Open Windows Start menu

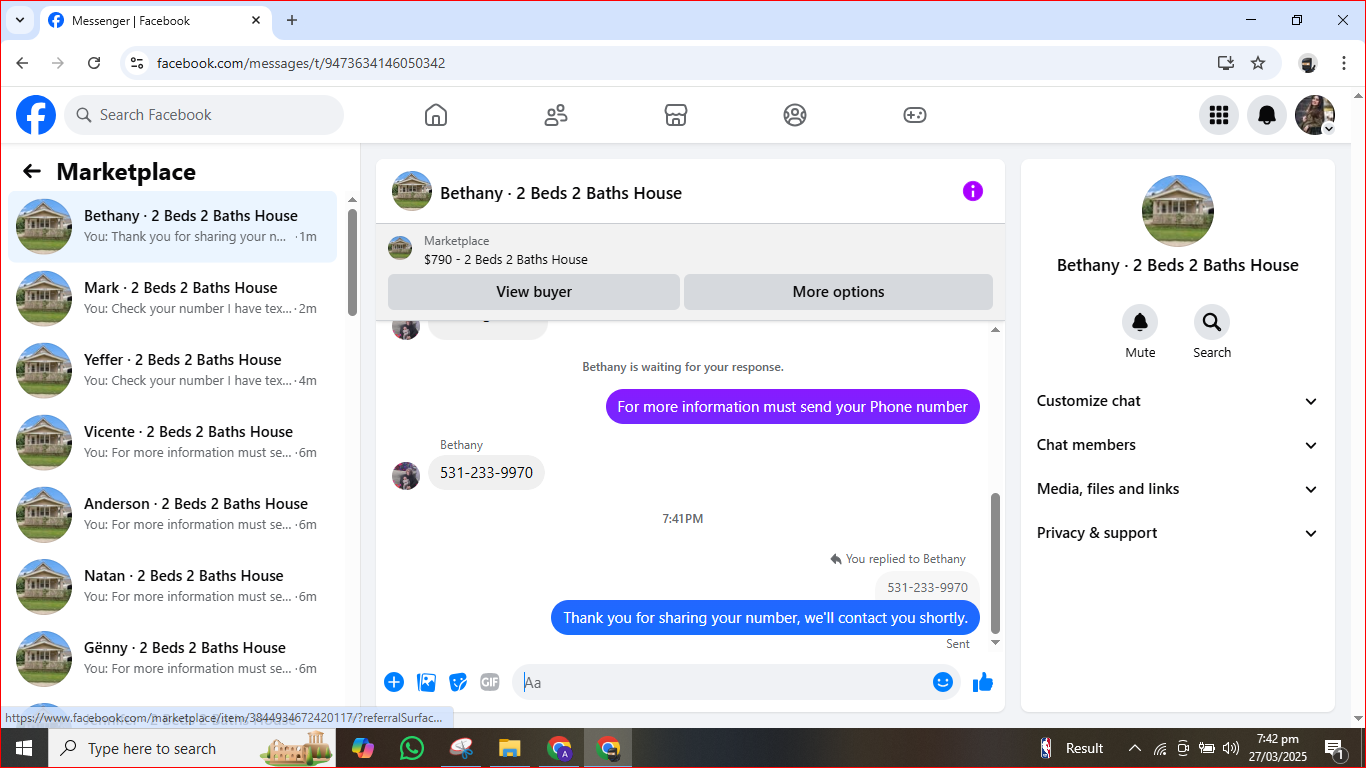(x=24, y=748)
